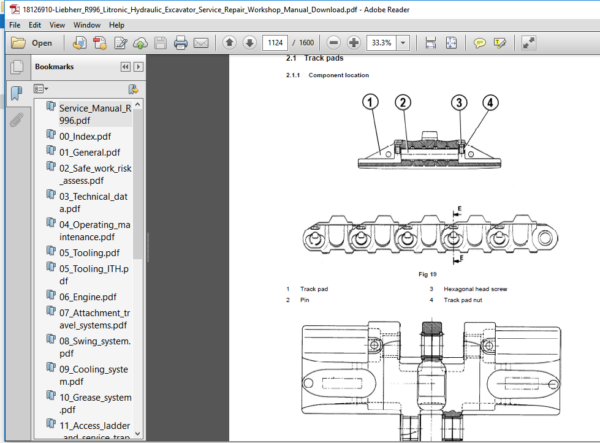Screen dimensions: 600x443
Task: Click legend text 'Track pad nut'
Action: pos(463,300)
